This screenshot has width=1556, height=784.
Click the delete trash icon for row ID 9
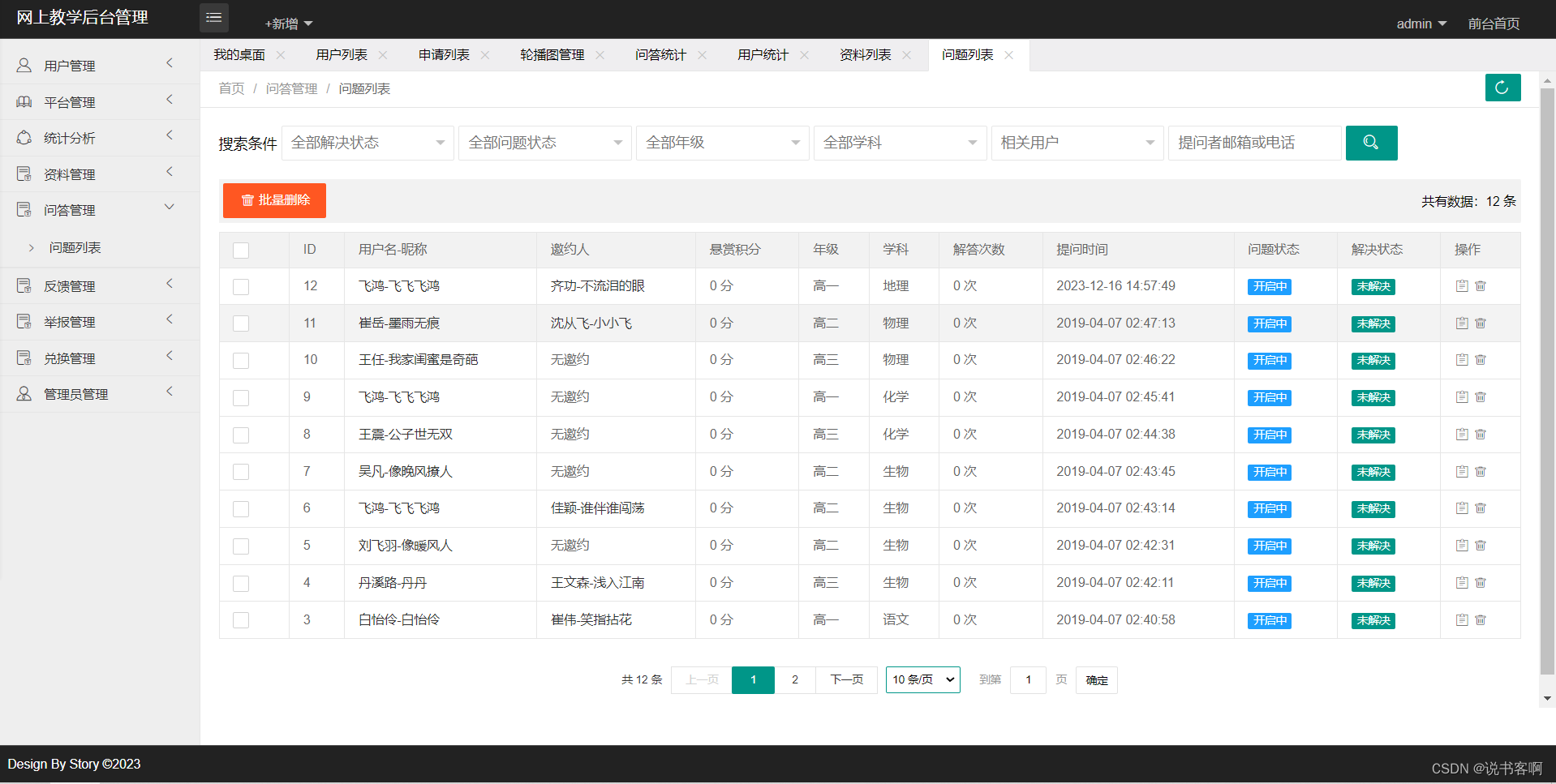[x=1481, y=397]
